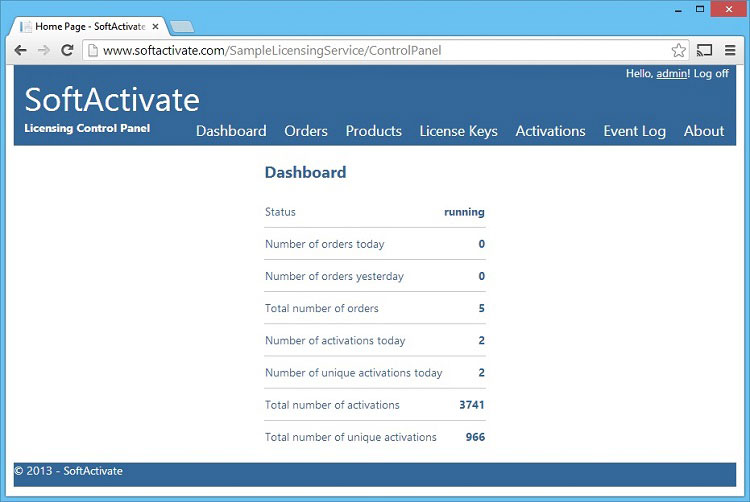Screen dimensions: 750x502
Task: Open the Products section
Action: click(373, 131)
